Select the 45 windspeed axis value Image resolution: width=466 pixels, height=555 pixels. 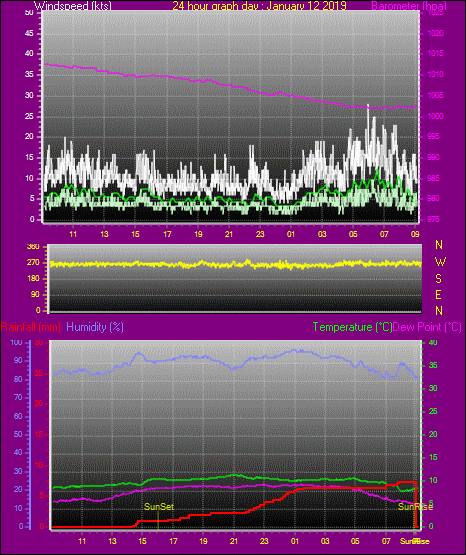pyautogui.click(x=29, y=33)
